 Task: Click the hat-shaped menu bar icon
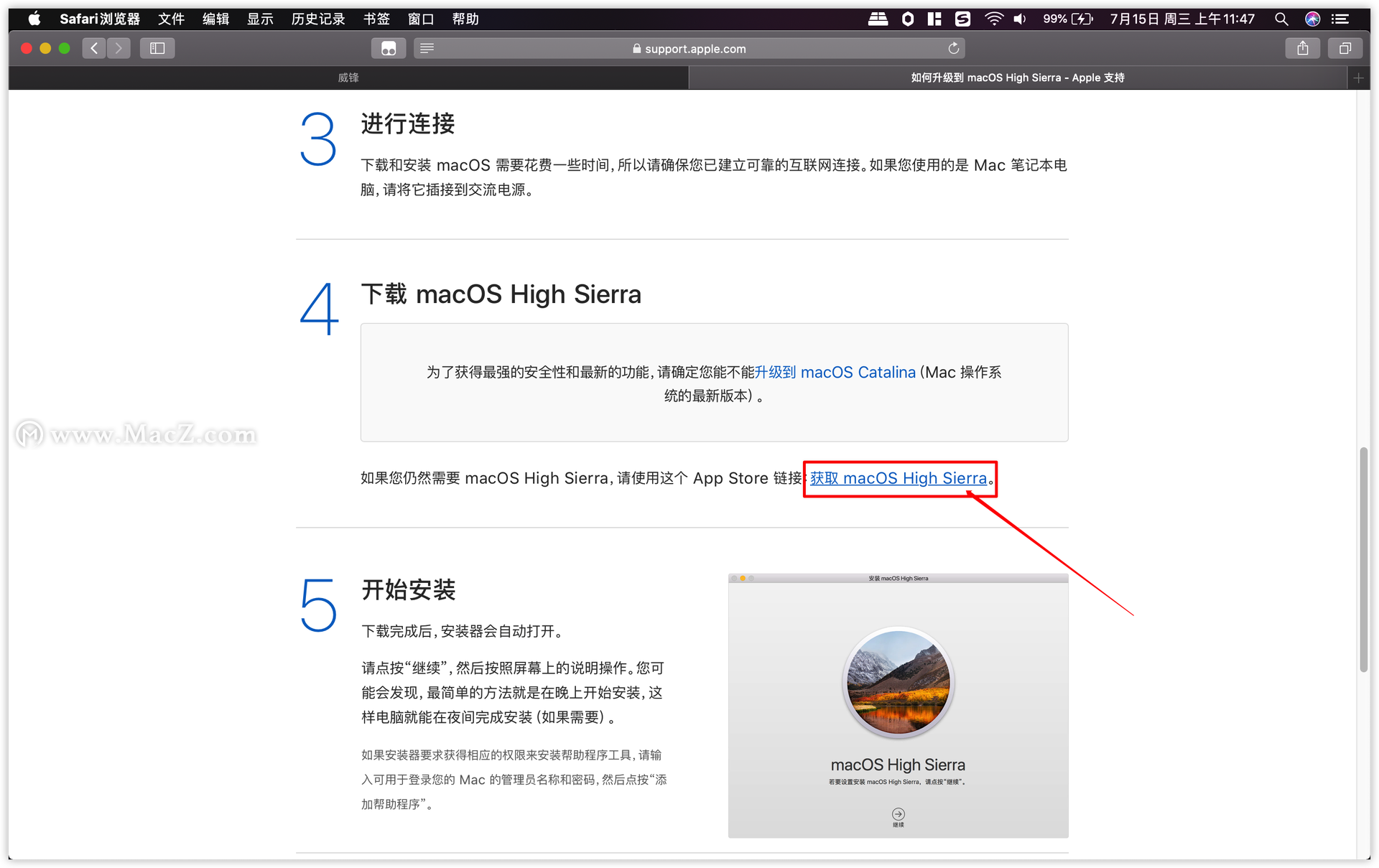(878, 19)
